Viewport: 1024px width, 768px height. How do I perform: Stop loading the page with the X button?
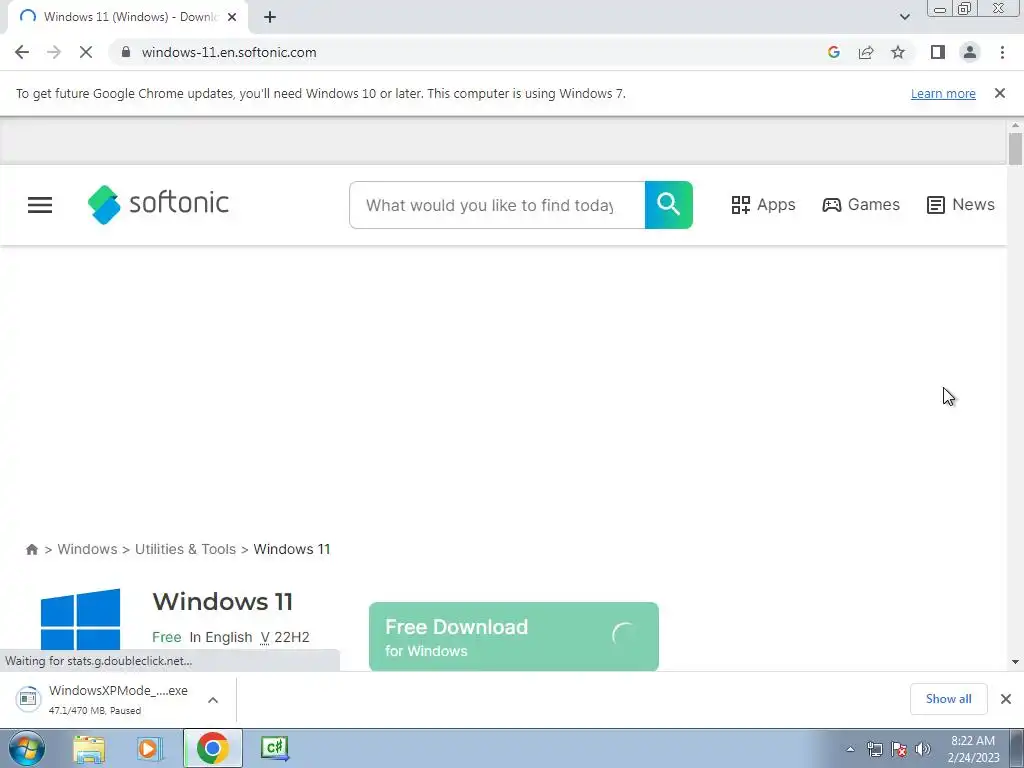coord(86,52)
